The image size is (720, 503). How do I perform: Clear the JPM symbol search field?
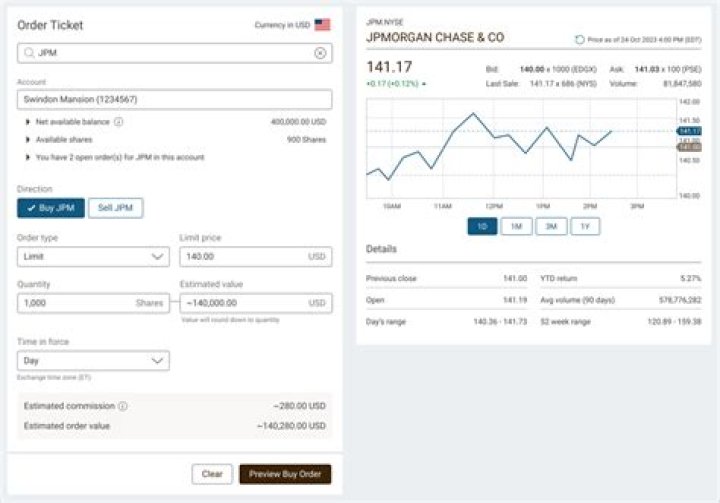tap(320, 53)
